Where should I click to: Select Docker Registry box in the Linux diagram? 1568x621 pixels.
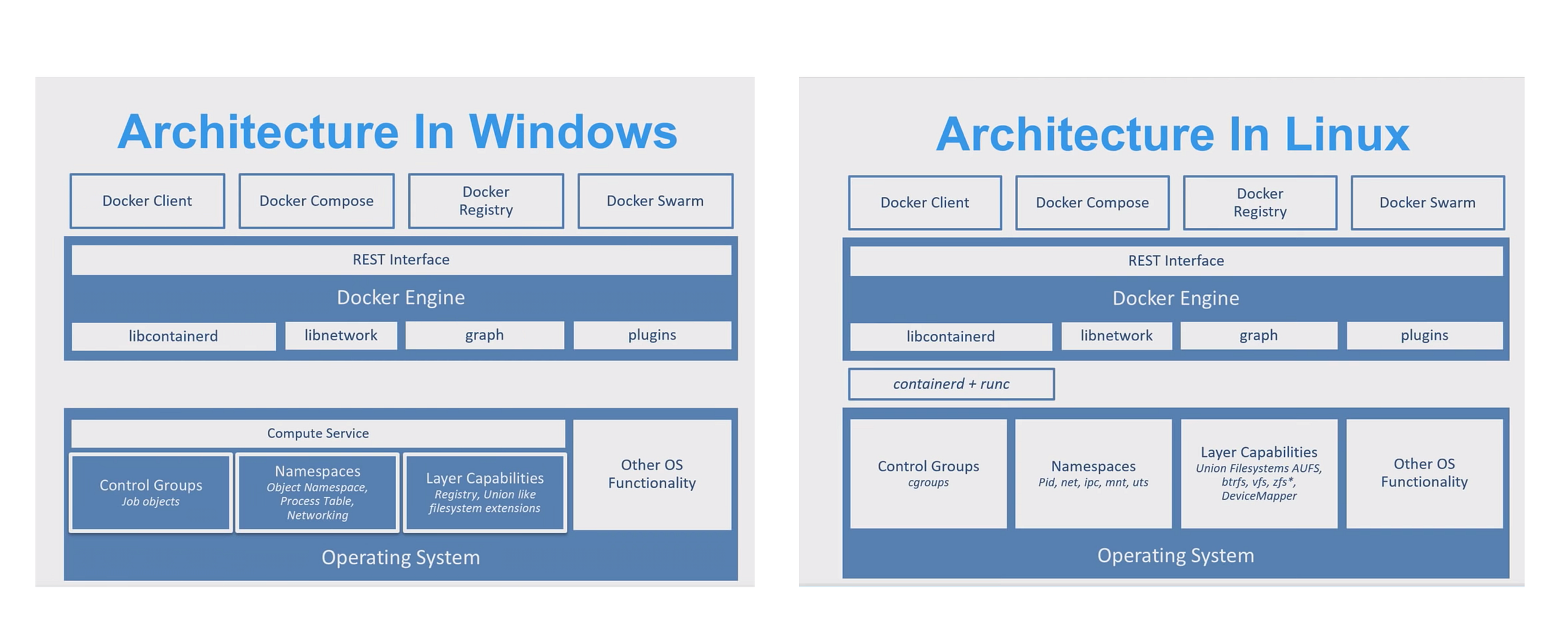[1260, 203]
